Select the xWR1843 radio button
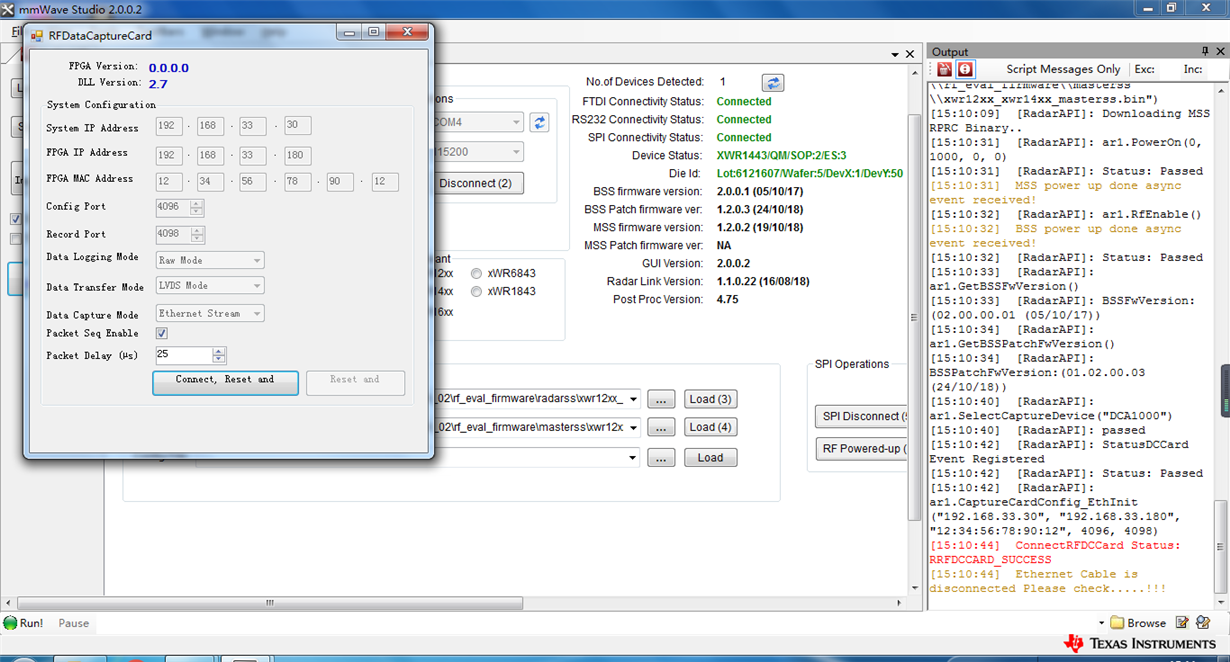 (477, 292)
